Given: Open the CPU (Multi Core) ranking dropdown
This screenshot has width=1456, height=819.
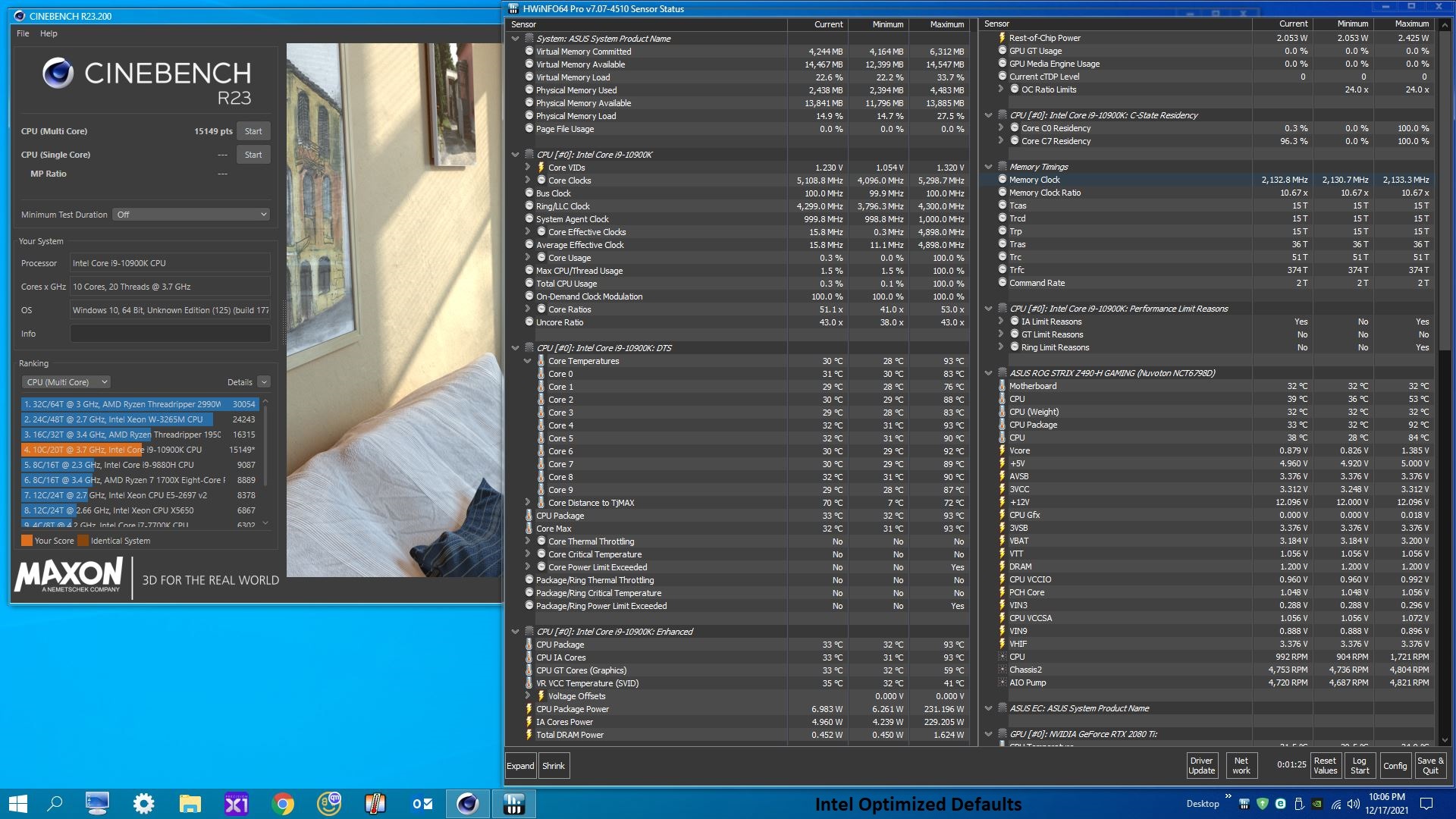Looking at the screenshot, I should click(x=66, y=382).
